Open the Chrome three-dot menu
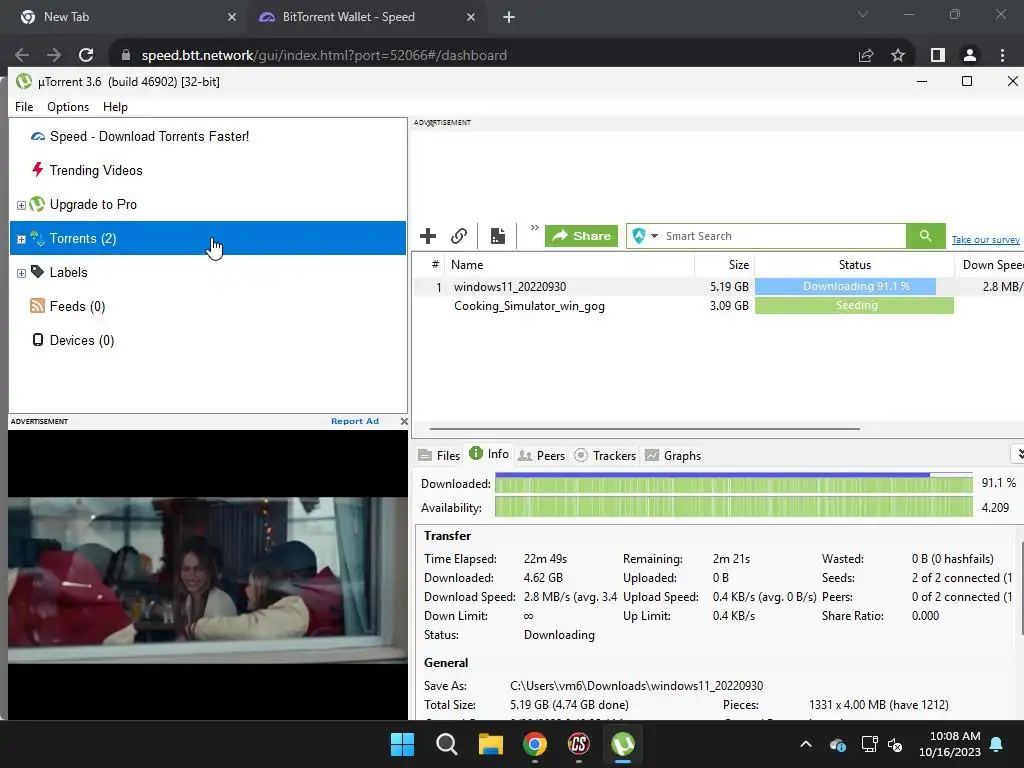The width and height of the screenshot is (1024, 768). pyautogui.click(x=1002, y=55)
